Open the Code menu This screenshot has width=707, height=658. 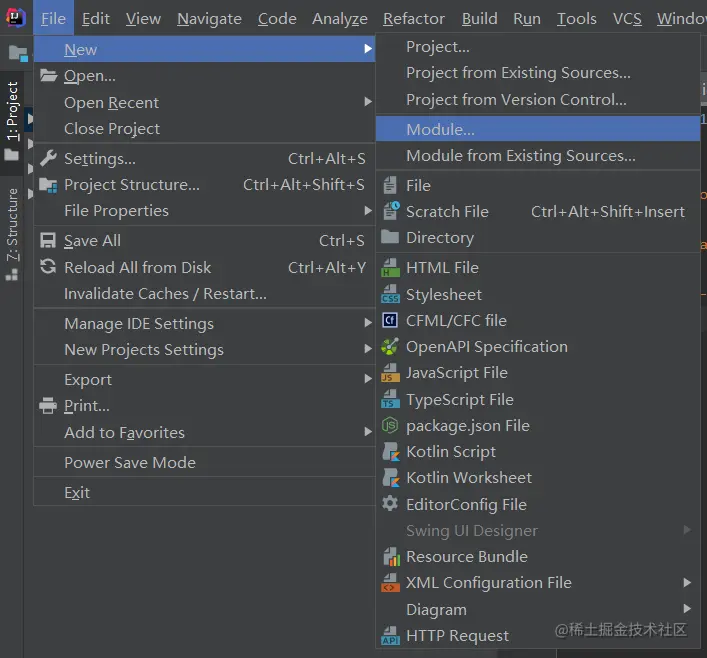[x=277, y=18]
